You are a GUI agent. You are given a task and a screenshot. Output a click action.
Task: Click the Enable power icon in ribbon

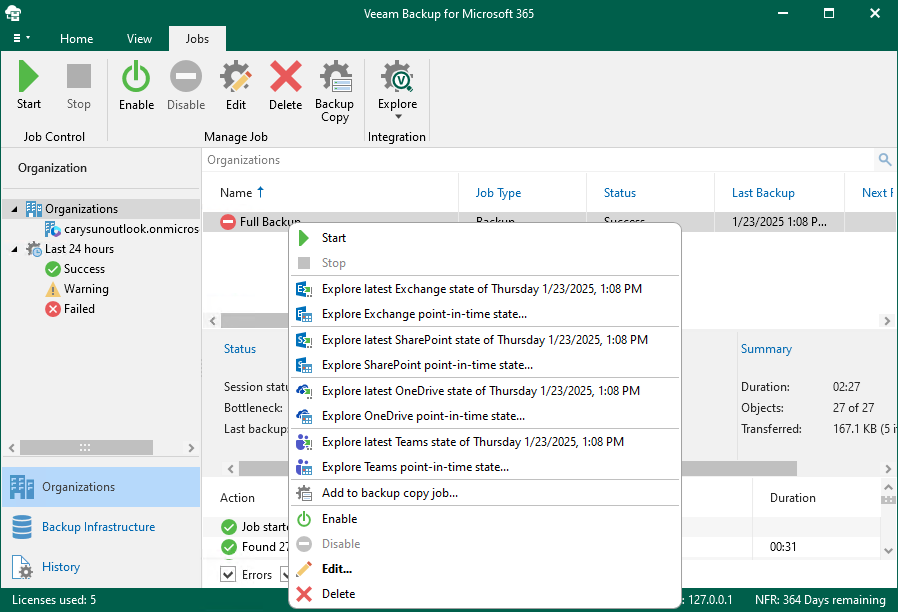pos(136,77)
